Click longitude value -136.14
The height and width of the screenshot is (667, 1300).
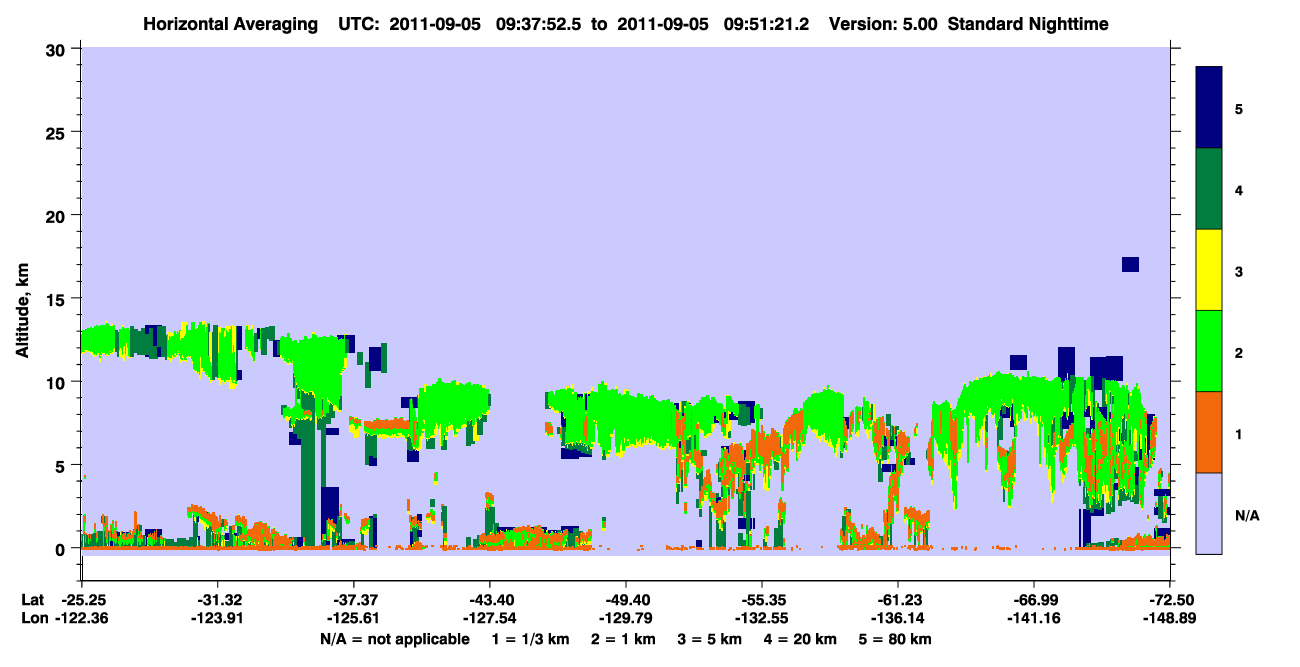pyautogui.click(x=897, y=618)
